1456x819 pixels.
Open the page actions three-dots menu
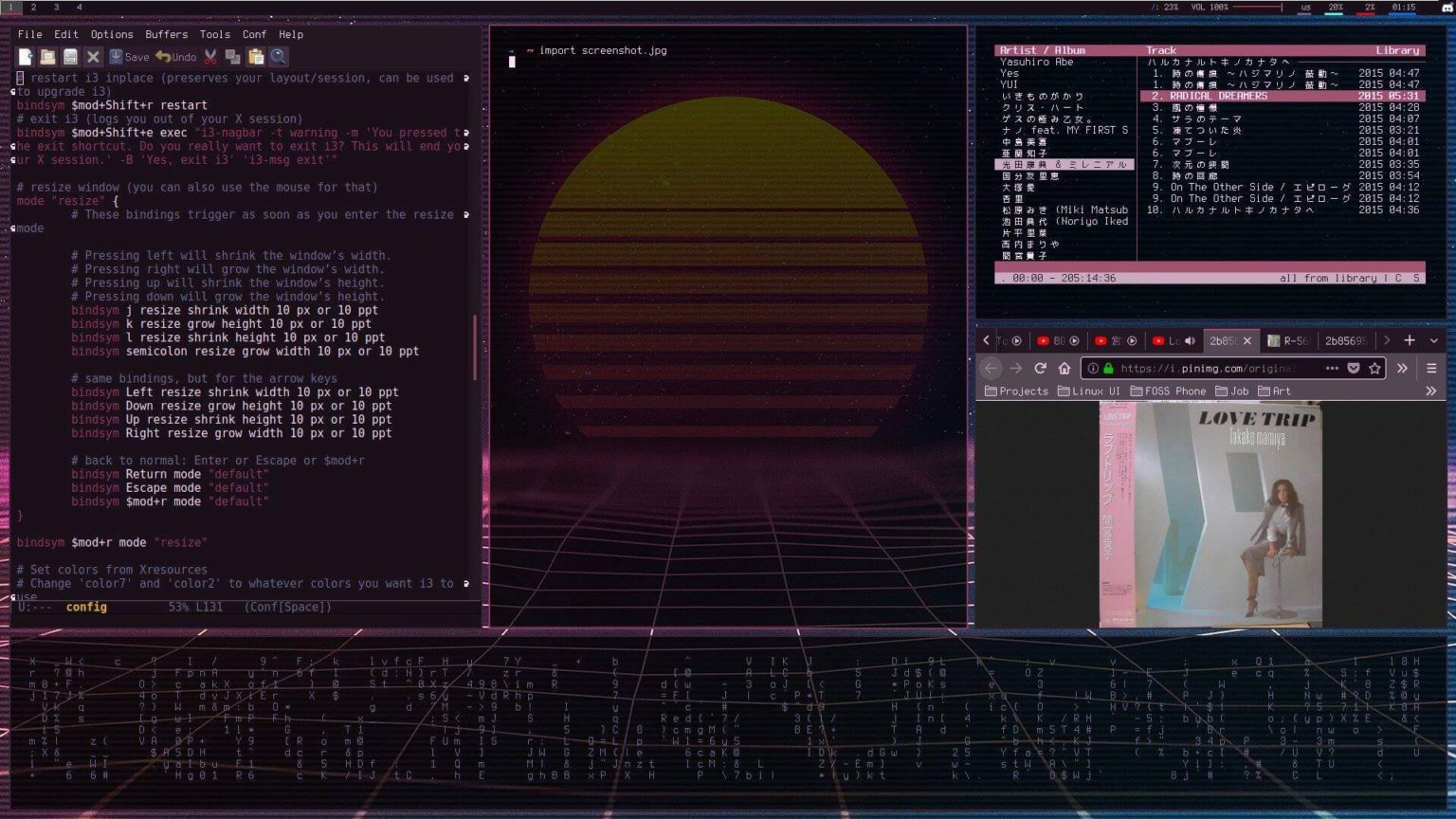(1332, 368)
